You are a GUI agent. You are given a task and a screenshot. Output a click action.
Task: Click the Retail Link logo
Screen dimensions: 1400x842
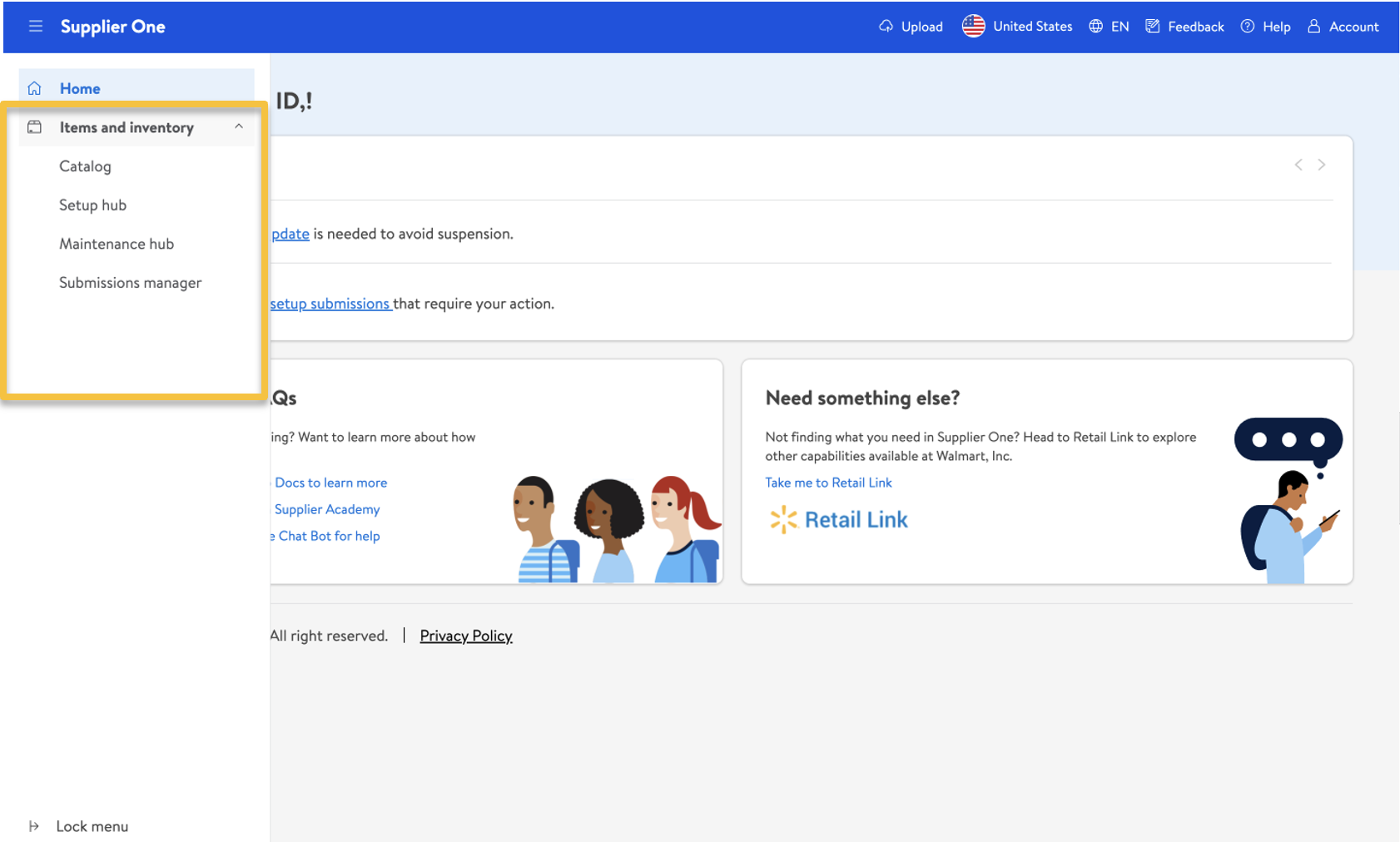[838, 520]
